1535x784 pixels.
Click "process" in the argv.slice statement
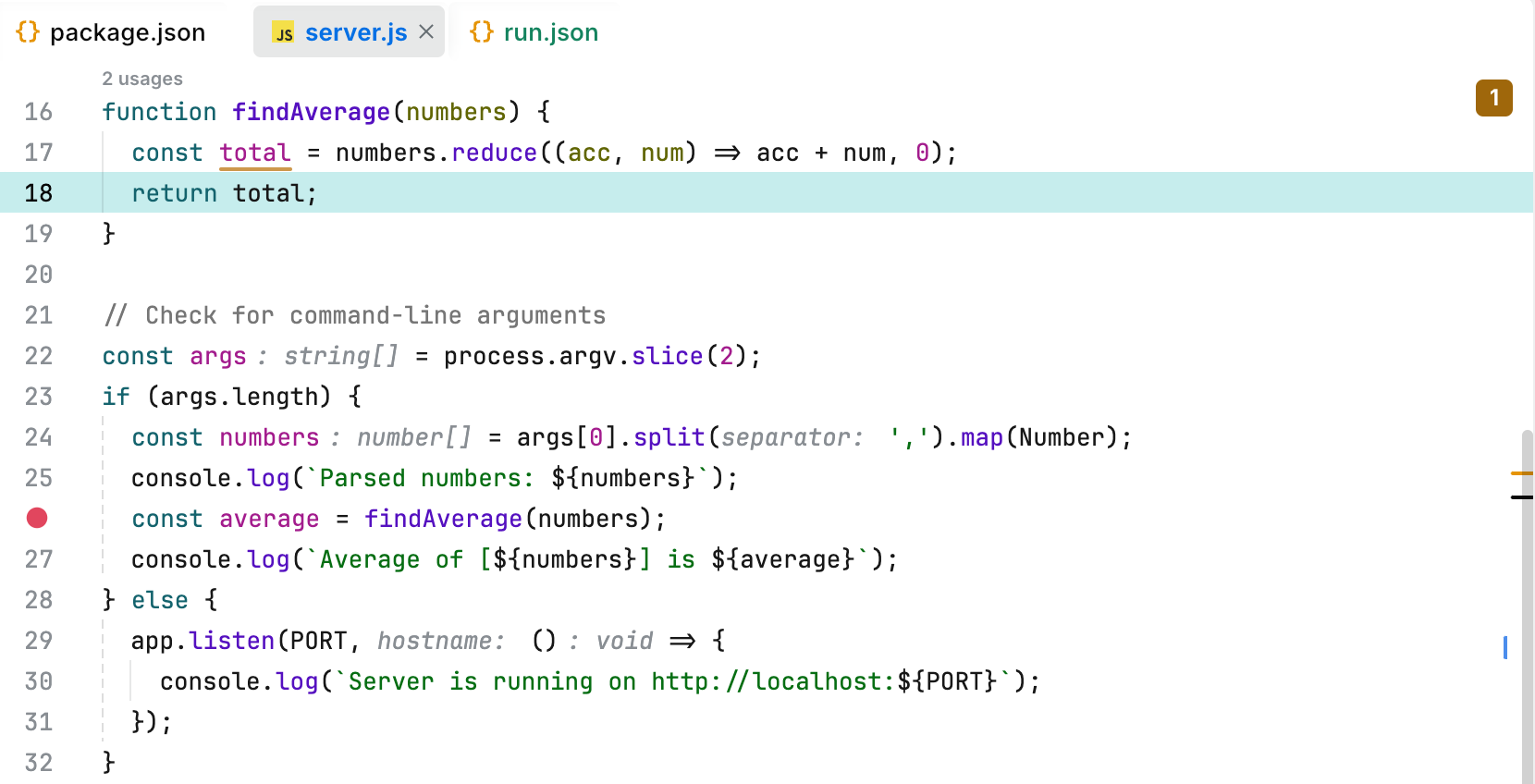pyautogui.click(x=494, y=356)
